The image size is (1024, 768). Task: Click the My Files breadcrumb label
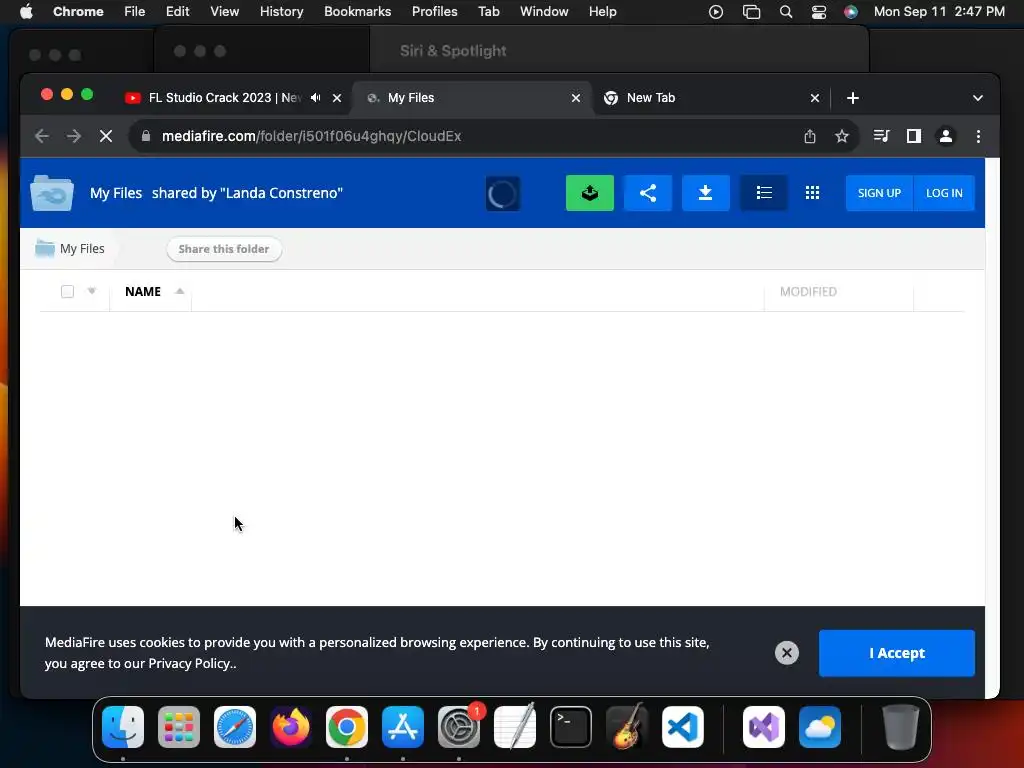pos(82,248)
